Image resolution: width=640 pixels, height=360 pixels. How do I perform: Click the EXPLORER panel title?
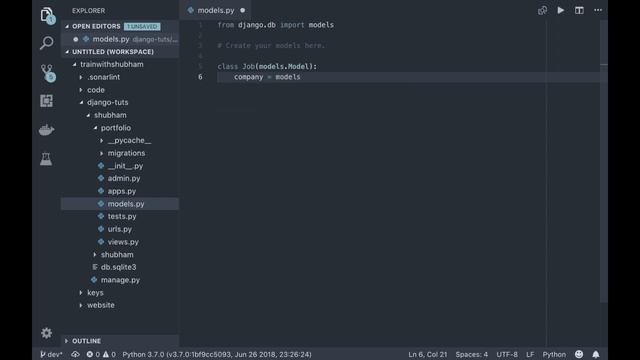coord(89,11)
